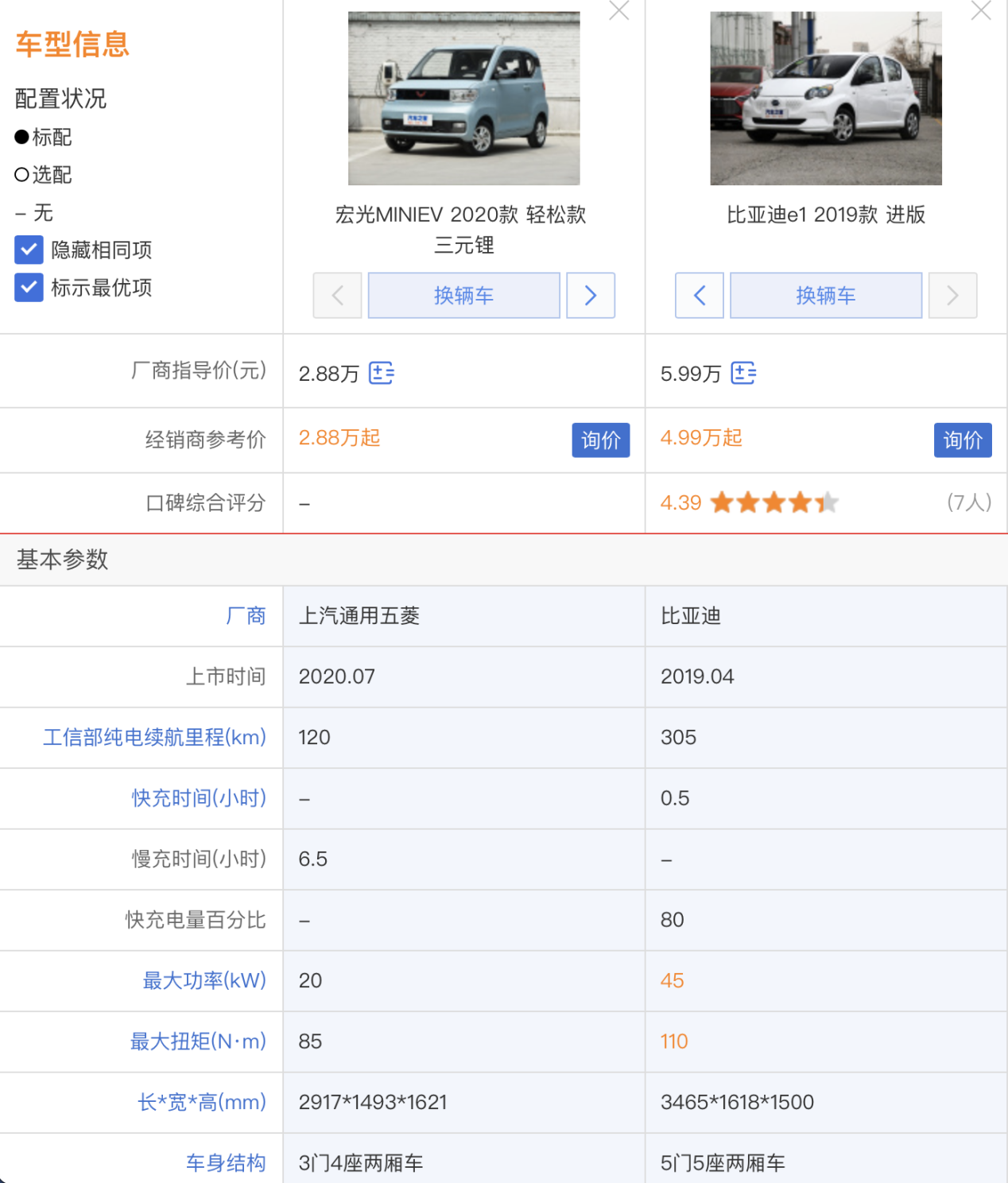
Task: Click the 口碑综合评分 row label
Action: tap(206, 502)
